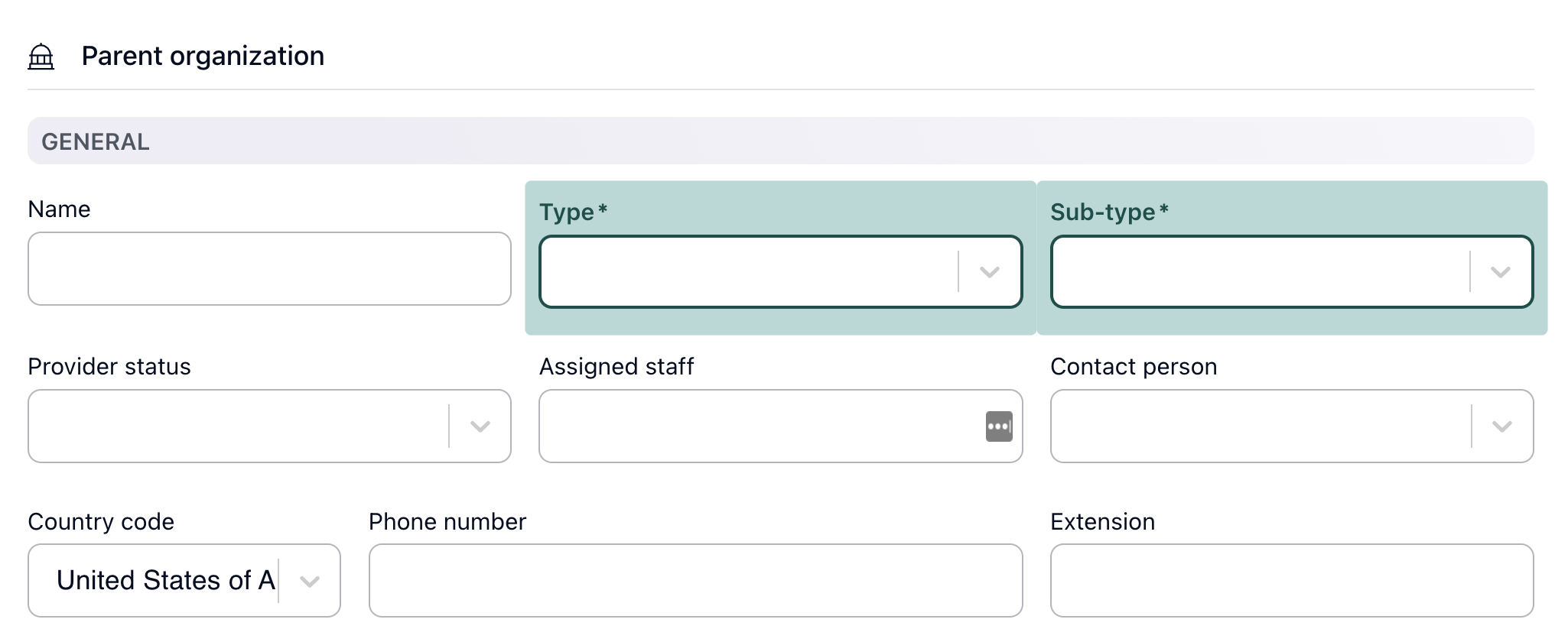The width and height of the screenshot is (1568, 642).
Task: Focus the Name text field
Action: 269,269
